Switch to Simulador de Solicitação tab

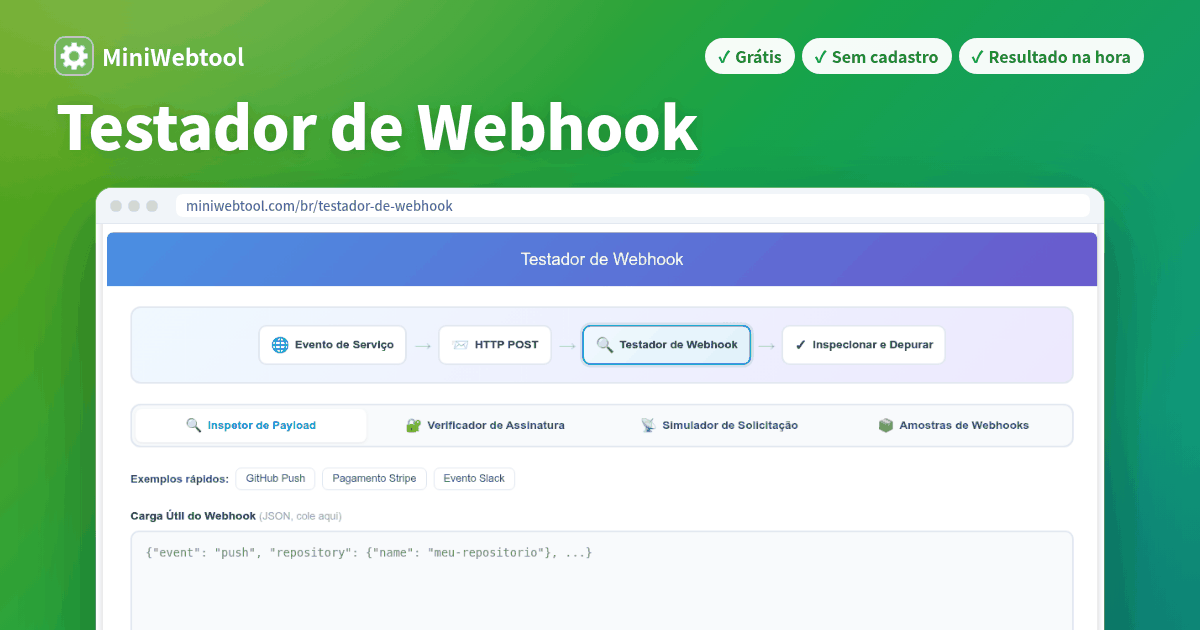(x=719, y=425)
